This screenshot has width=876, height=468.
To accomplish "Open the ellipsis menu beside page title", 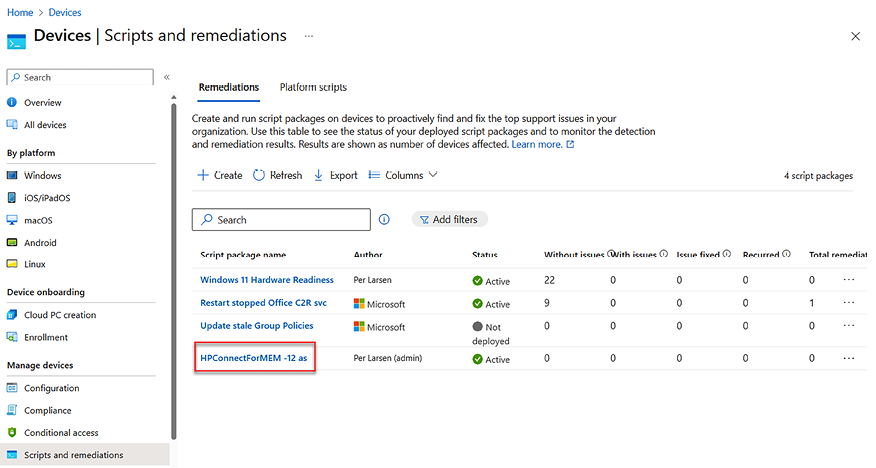I will tap(308, 36).
